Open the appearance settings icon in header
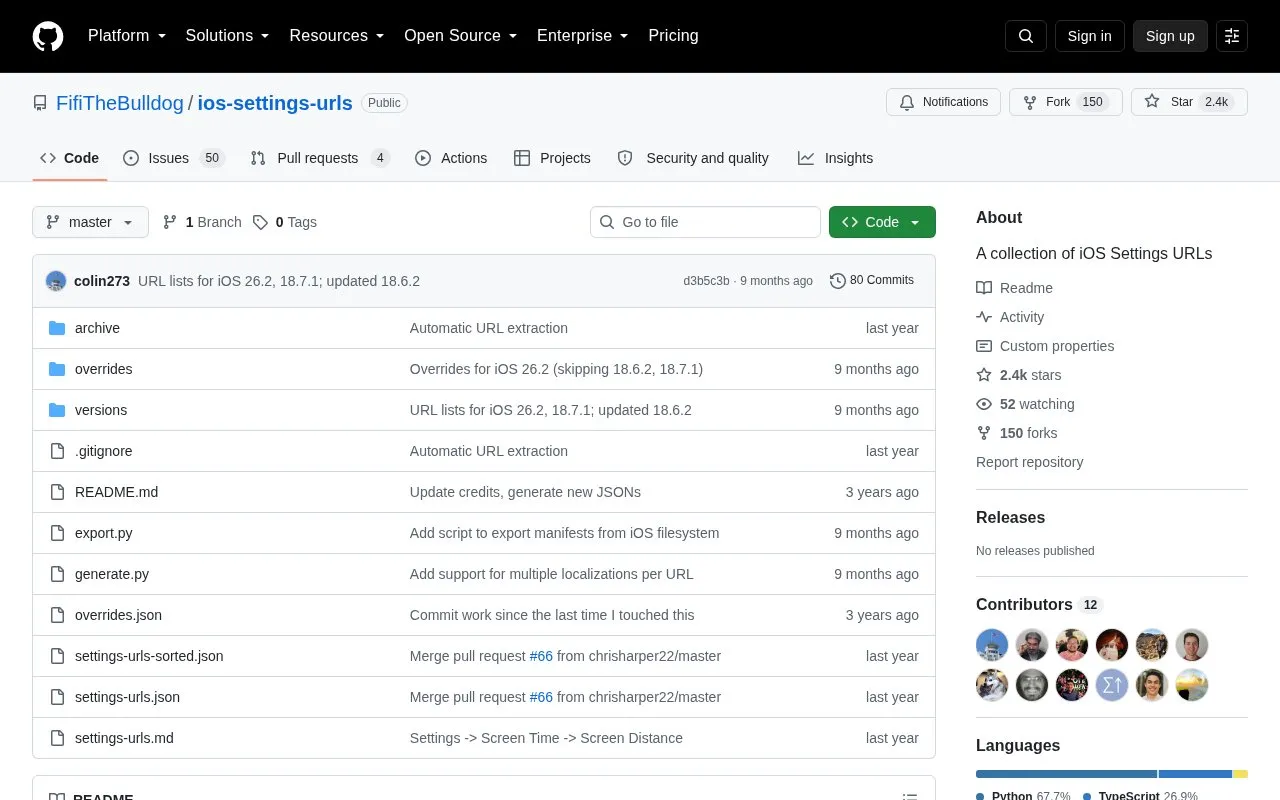This screenshot has width=1280, height=800. pyautogui.click(x=1232, y=36)
